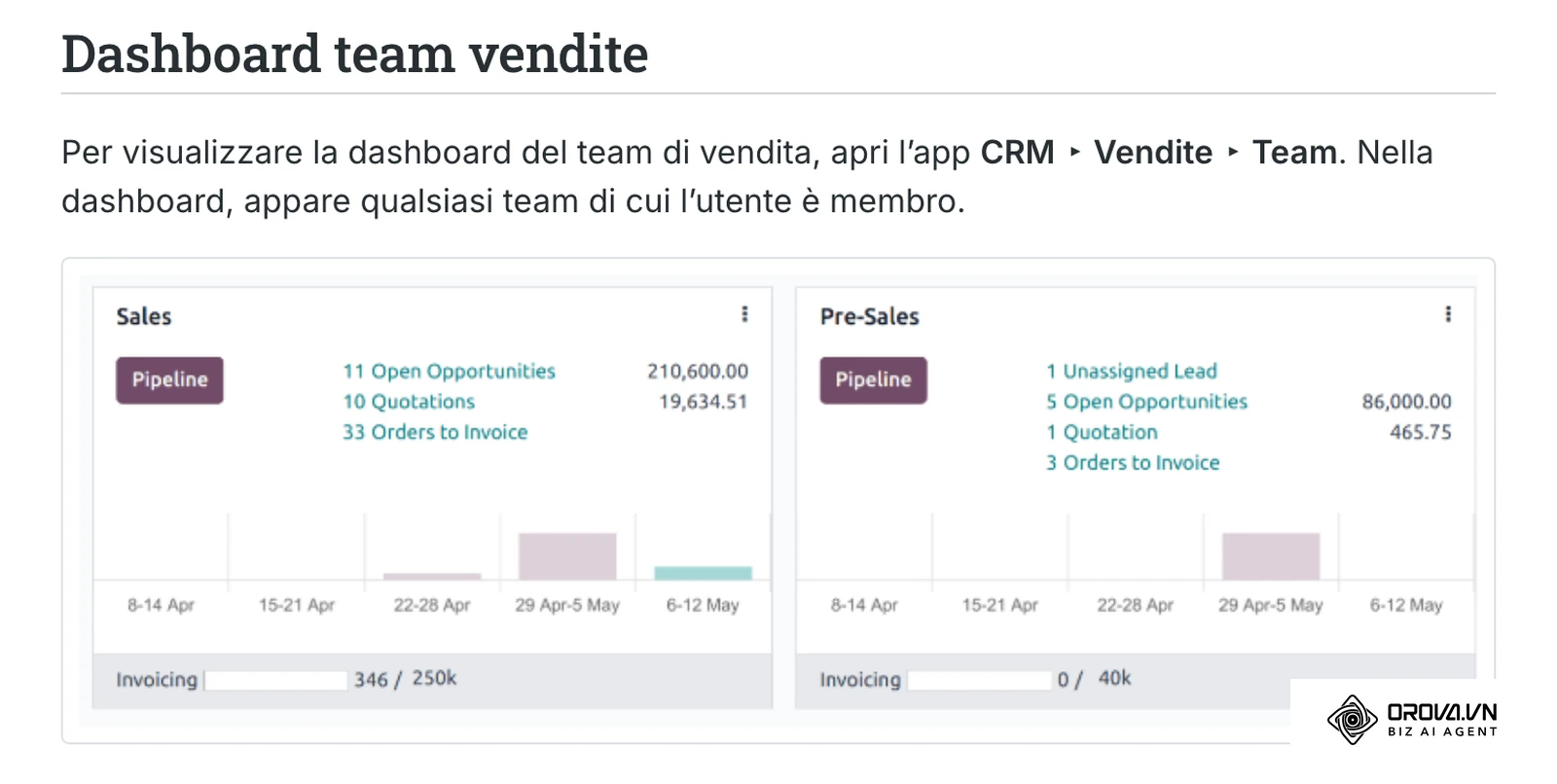
Task: View the 33 Orders to Invoice link
Action: tap(435, 432)
